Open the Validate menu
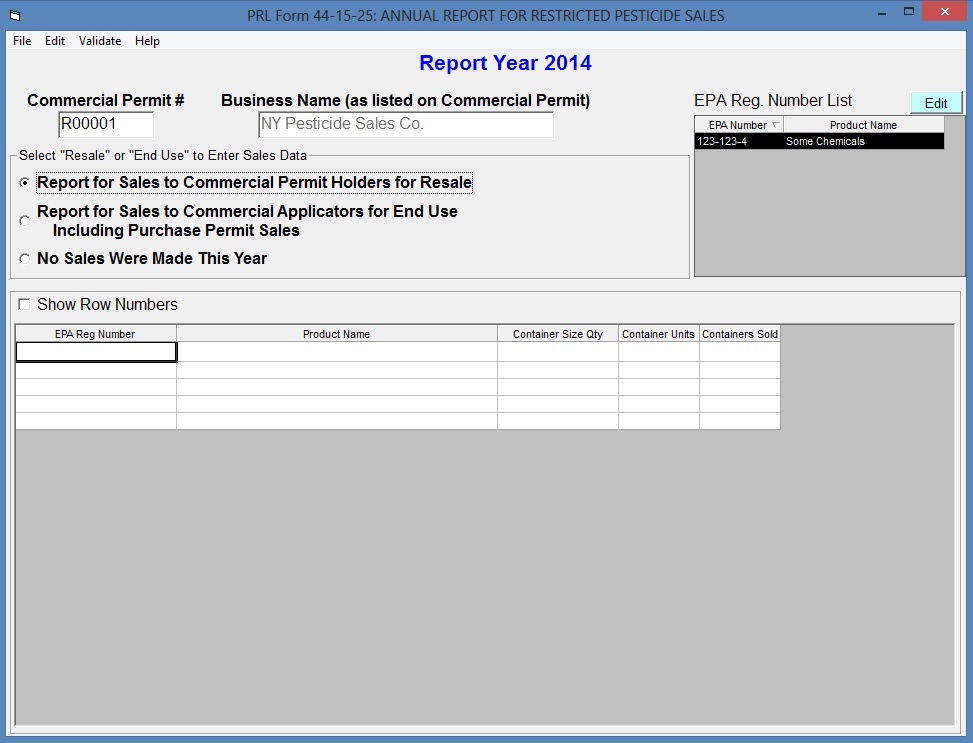 [x=100, y=41]
